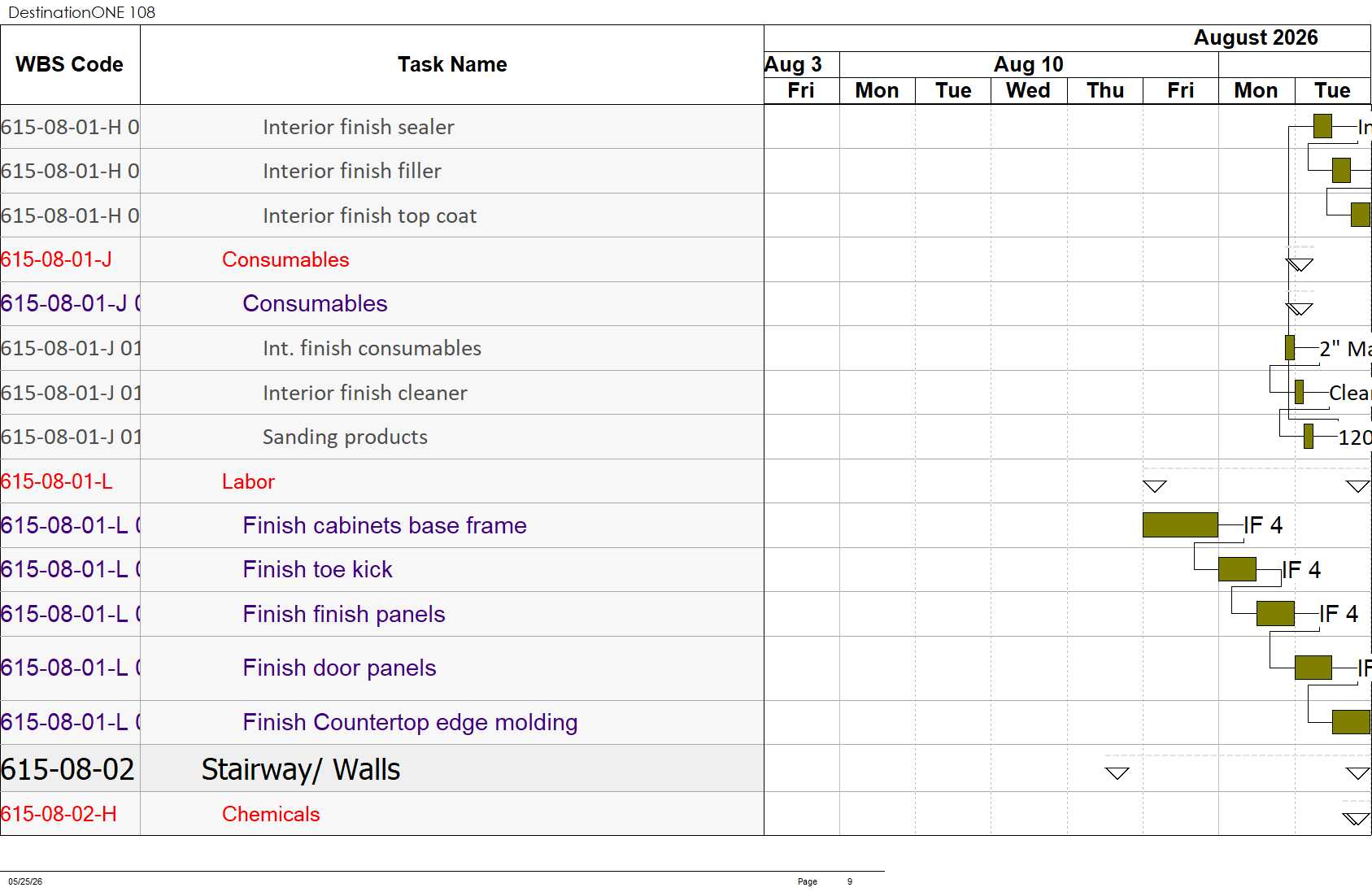Click the Task Name column header

pos(452,64)
